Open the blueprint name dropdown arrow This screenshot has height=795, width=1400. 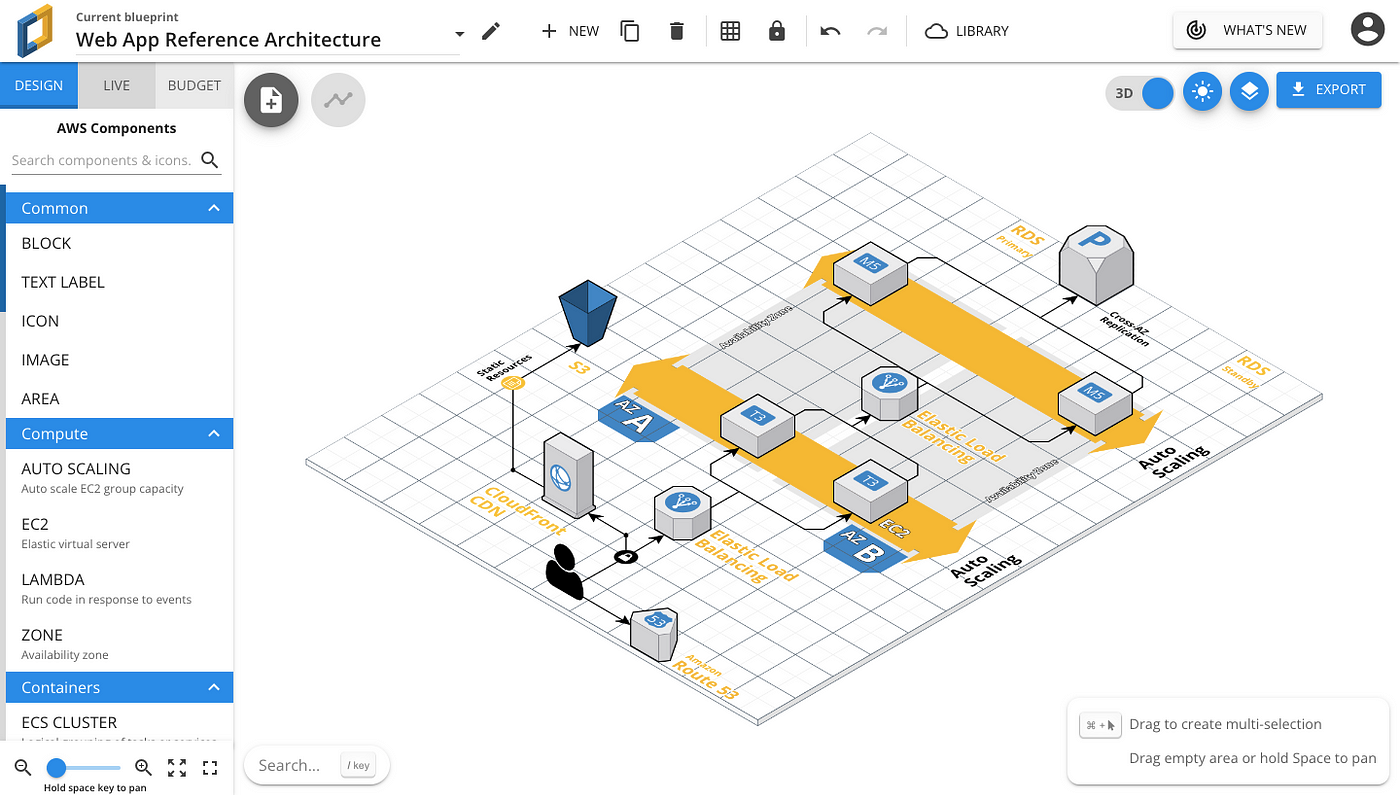[459, 34]
